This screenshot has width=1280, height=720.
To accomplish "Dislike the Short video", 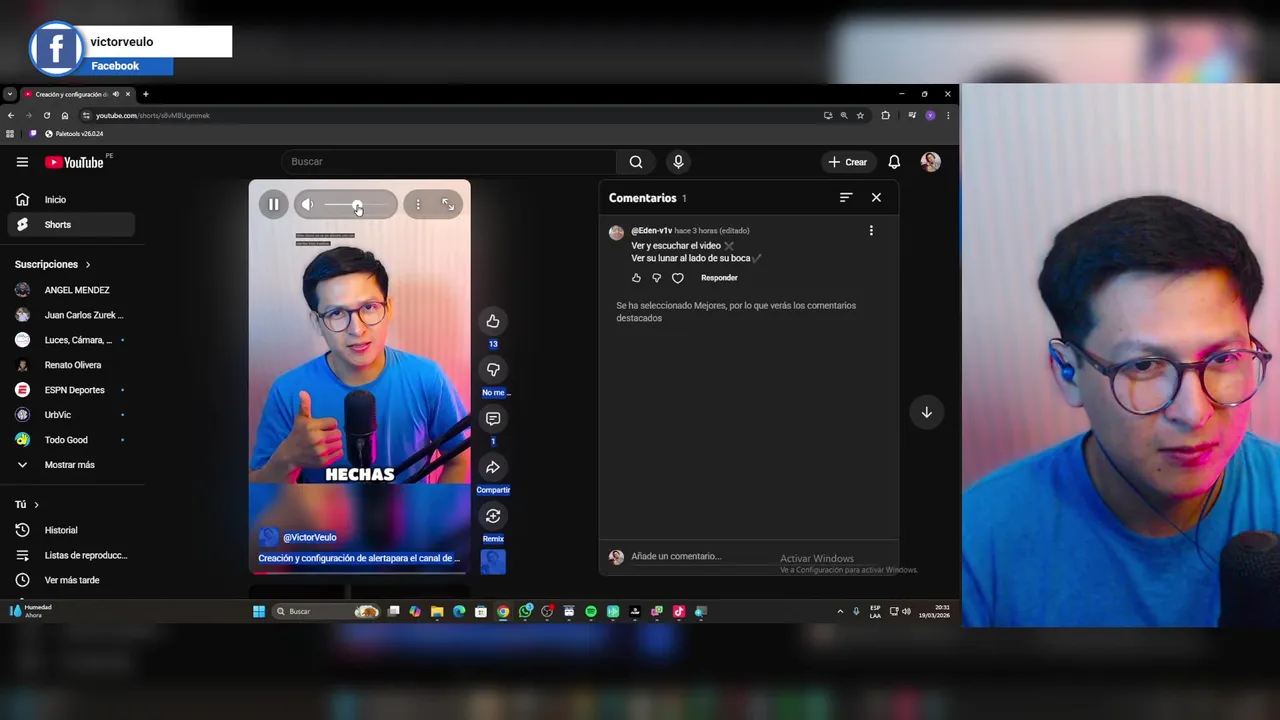I will pos(493,370).
